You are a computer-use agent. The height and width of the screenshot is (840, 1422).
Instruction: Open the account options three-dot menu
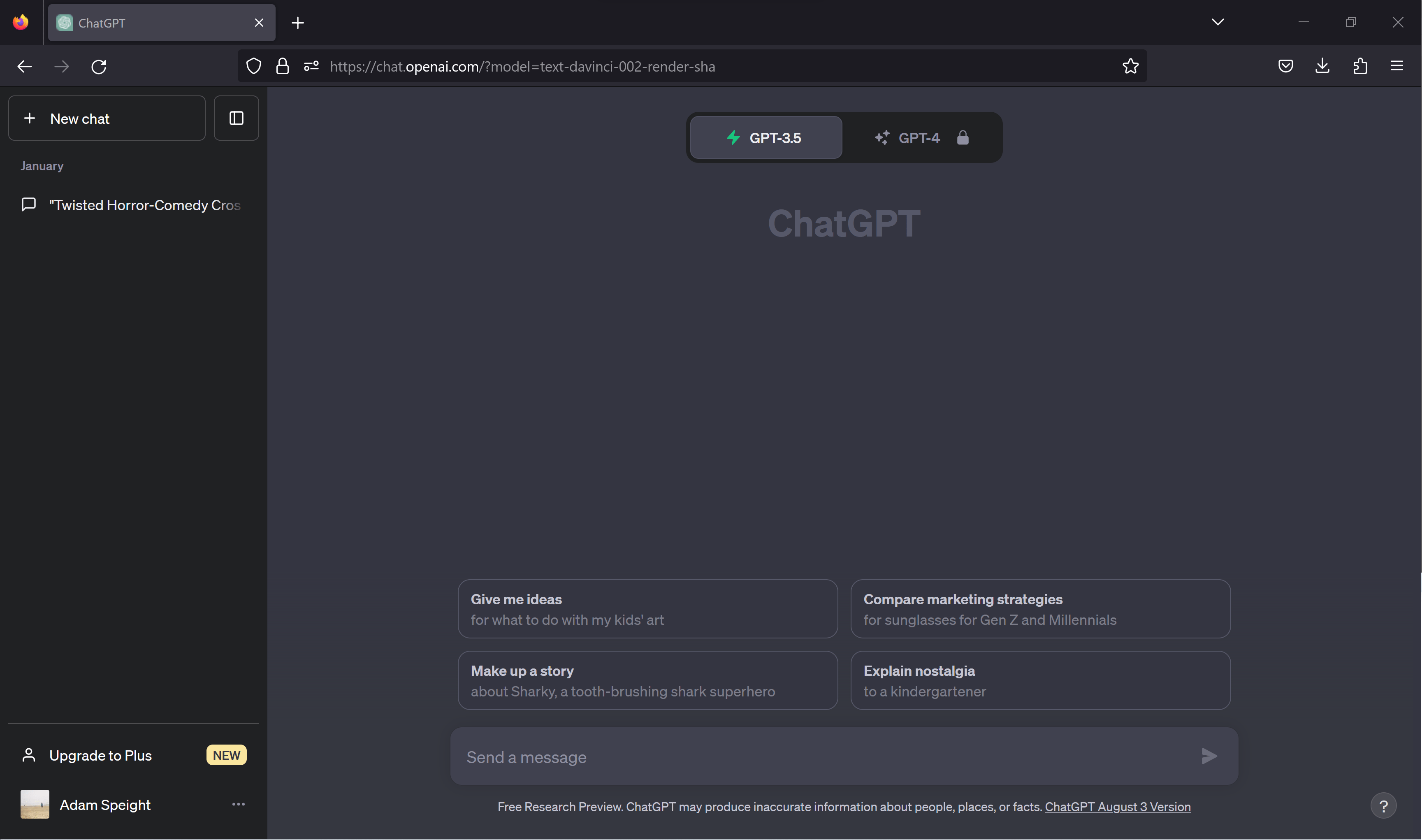coord(238,804)
